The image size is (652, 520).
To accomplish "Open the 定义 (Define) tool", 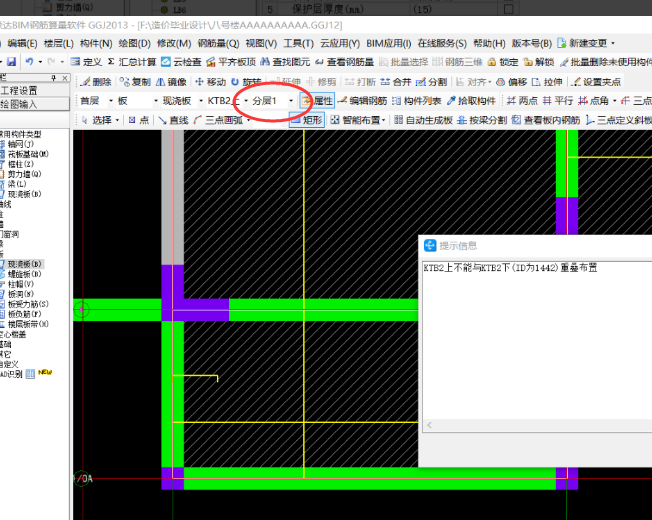I will (86, 62).
